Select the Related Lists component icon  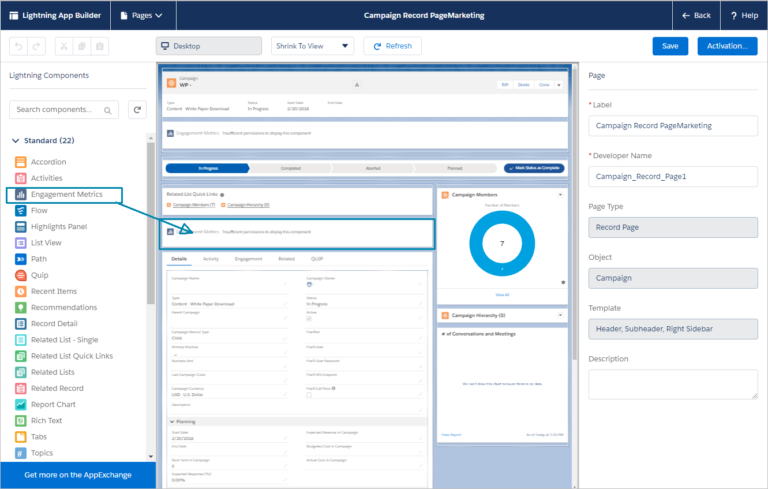point(21,372)
